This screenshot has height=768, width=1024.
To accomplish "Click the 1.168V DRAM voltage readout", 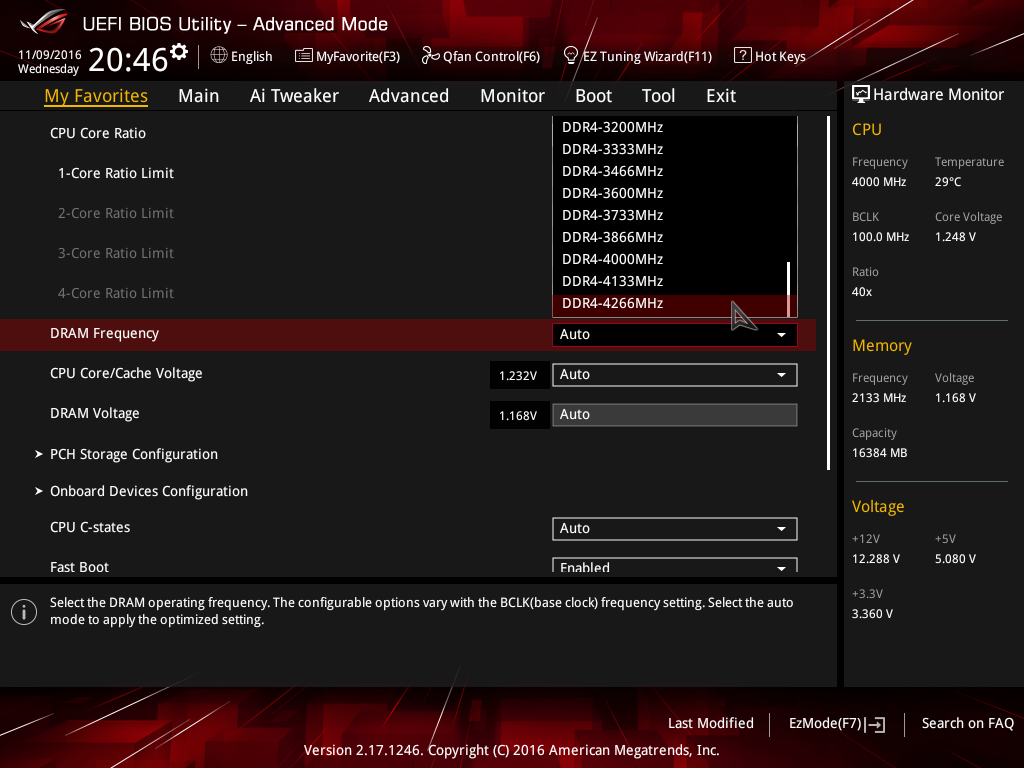I will (x=519, y=415).
